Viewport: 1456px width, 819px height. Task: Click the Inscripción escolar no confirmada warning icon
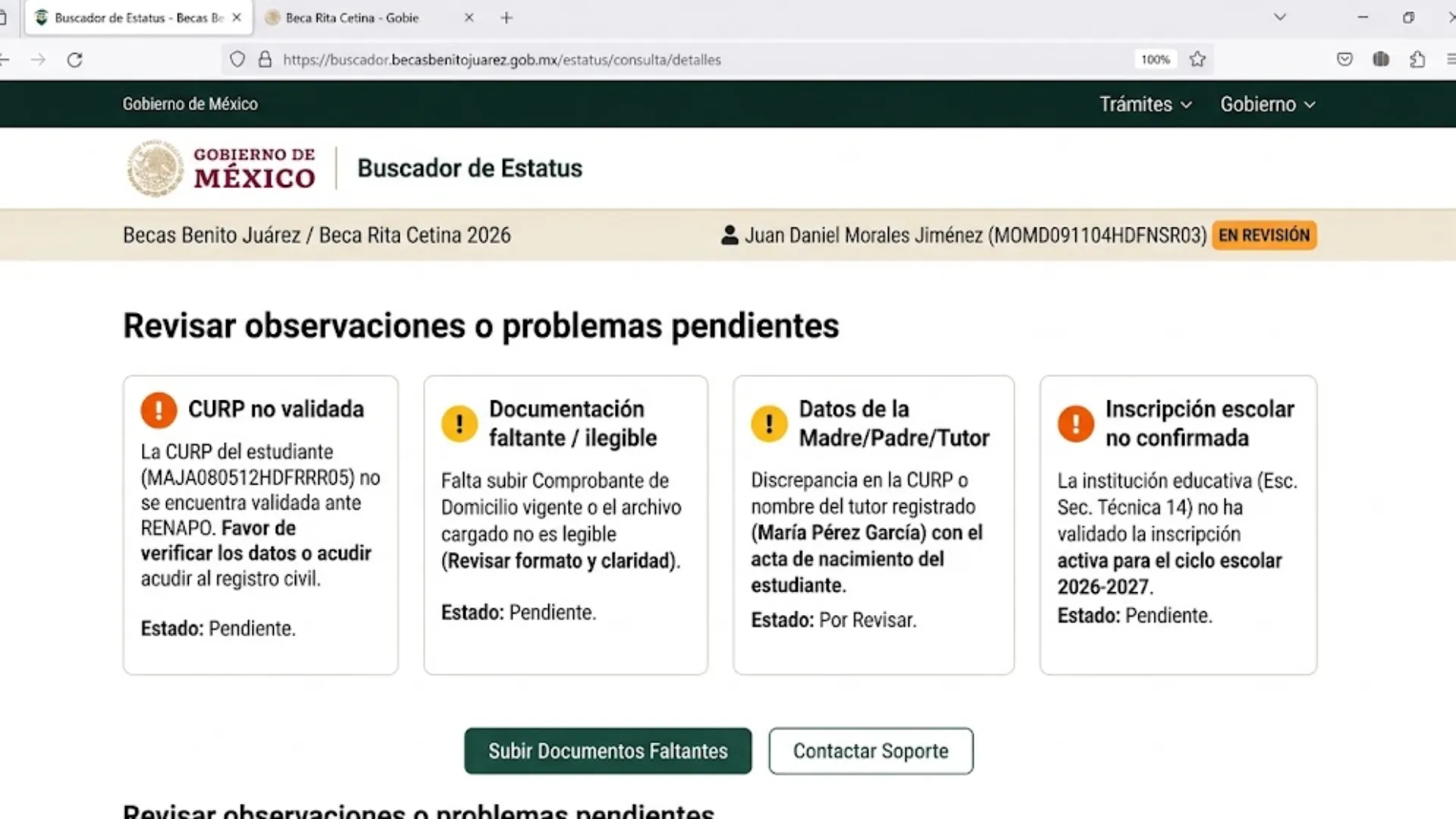pyautogui.click(x=1076, y=424)
